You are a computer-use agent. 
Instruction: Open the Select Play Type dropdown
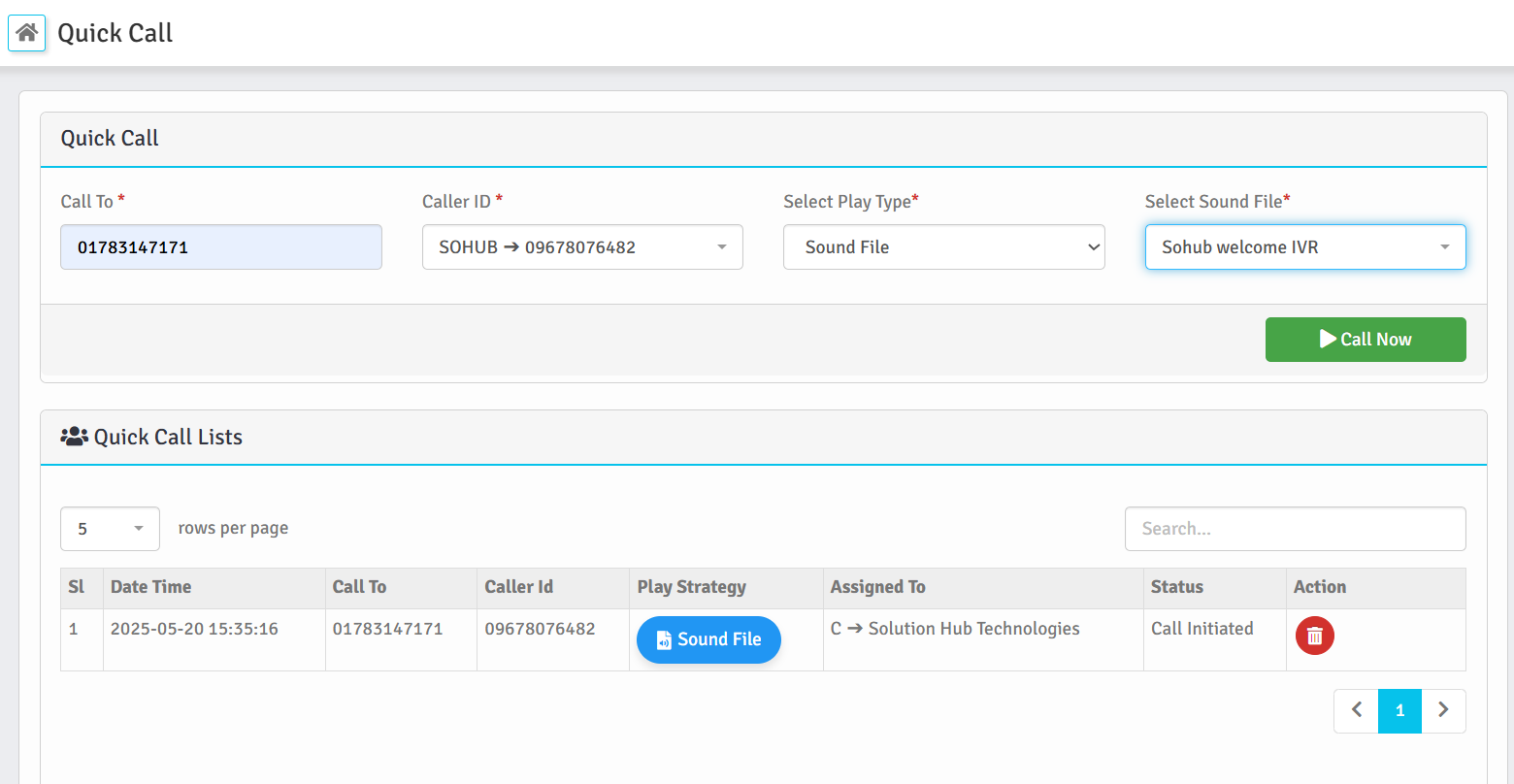(943, 247)
